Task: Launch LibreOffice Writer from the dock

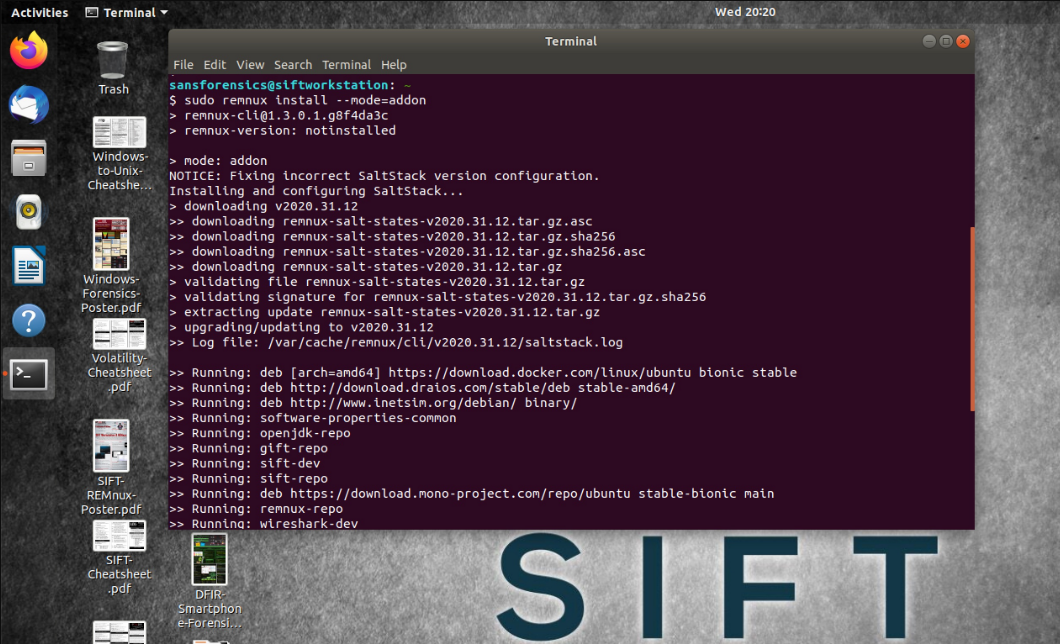Action: coord(29,267)
